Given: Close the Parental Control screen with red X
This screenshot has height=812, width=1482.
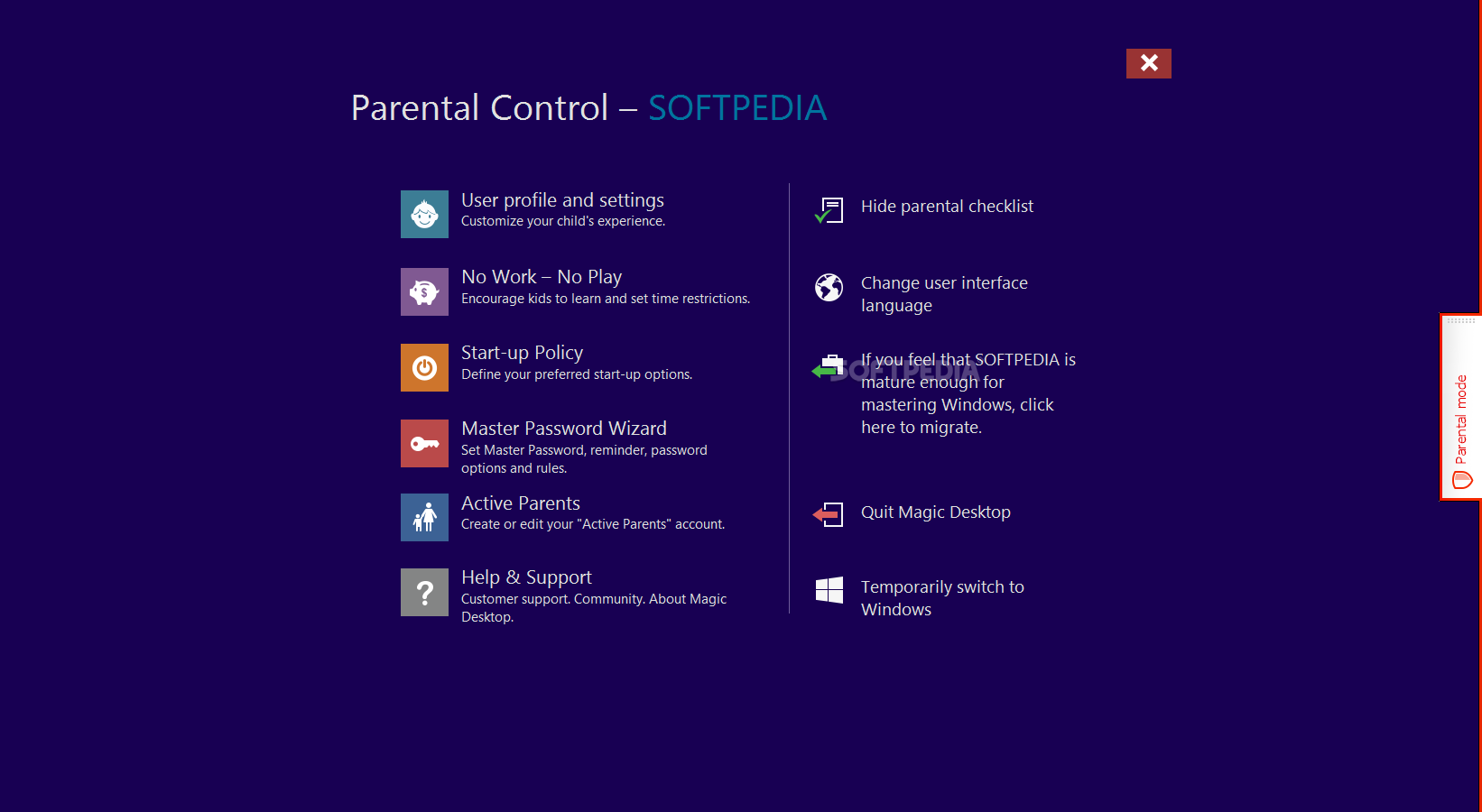Looking at the screenshot, I should [x=1148, y=63].
